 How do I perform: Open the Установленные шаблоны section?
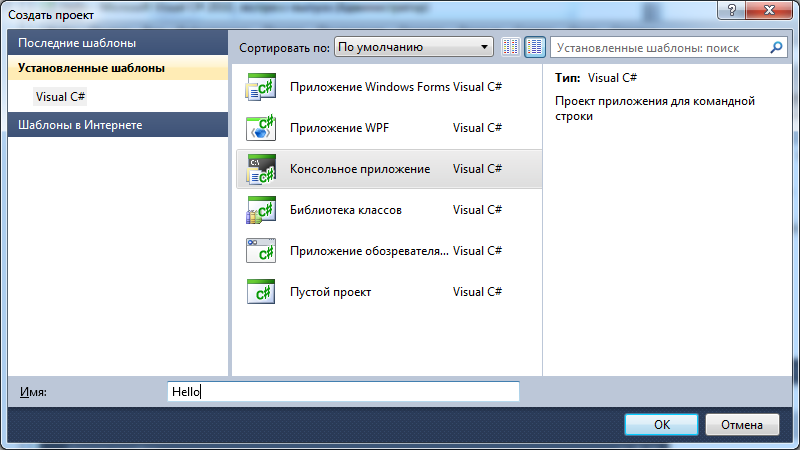(118, 68)
